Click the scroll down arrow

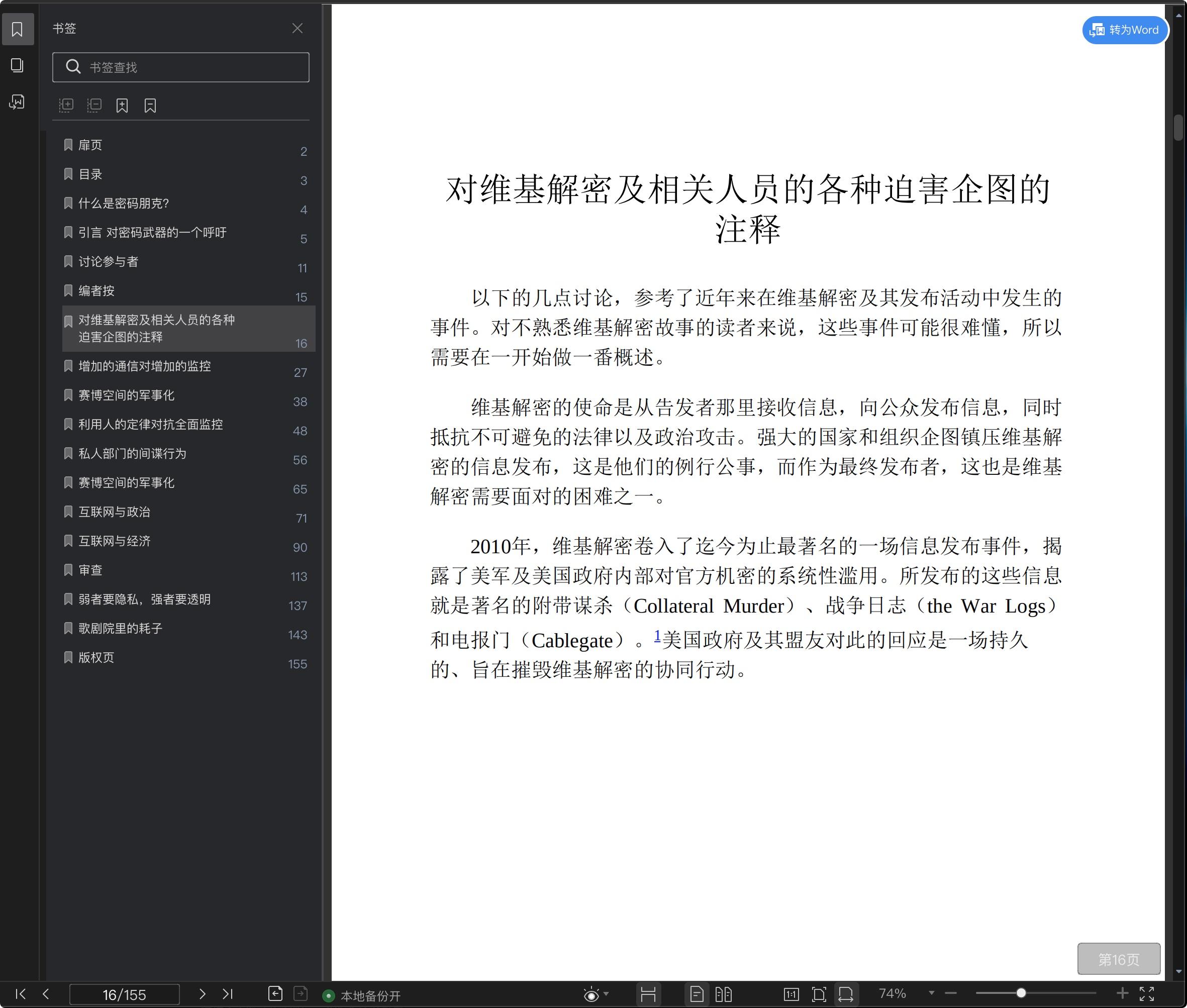[x=1178, y=971]
